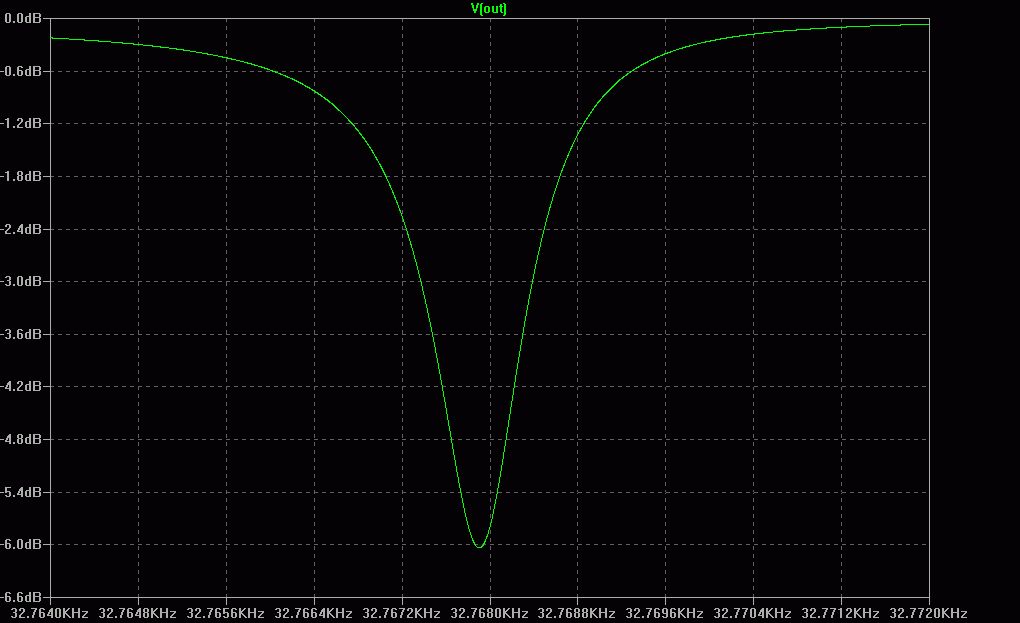The height and width of the screenshot is (623, 1020).
Task: Click the 32.7704KHz frequency label
Action: click(752, 613)
